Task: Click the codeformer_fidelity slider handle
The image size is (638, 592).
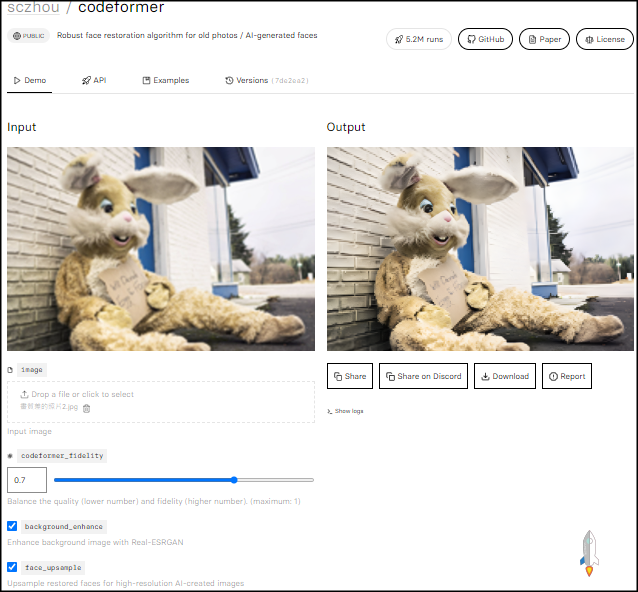Action: [x=234, y=480]
